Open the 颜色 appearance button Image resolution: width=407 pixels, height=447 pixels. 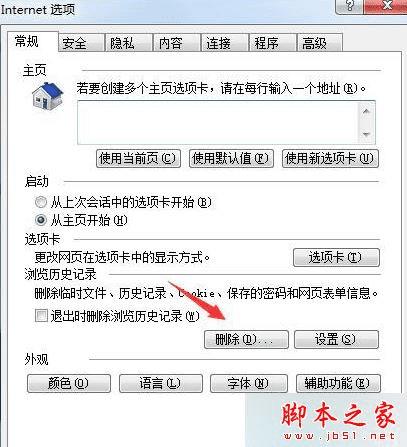pyautogui.click(x=69, y=383)
